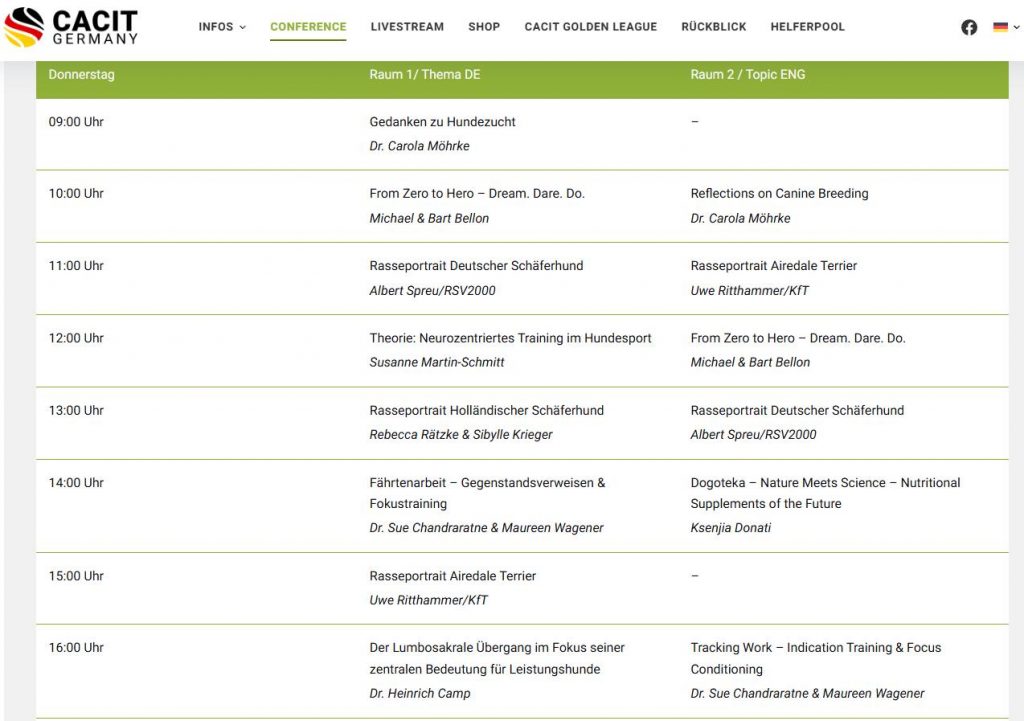Image resolution: width=1024 pixels, height=721 pixels.
Task: Select the Reflections on Canine Breeding entry
Action: (779, 194)
